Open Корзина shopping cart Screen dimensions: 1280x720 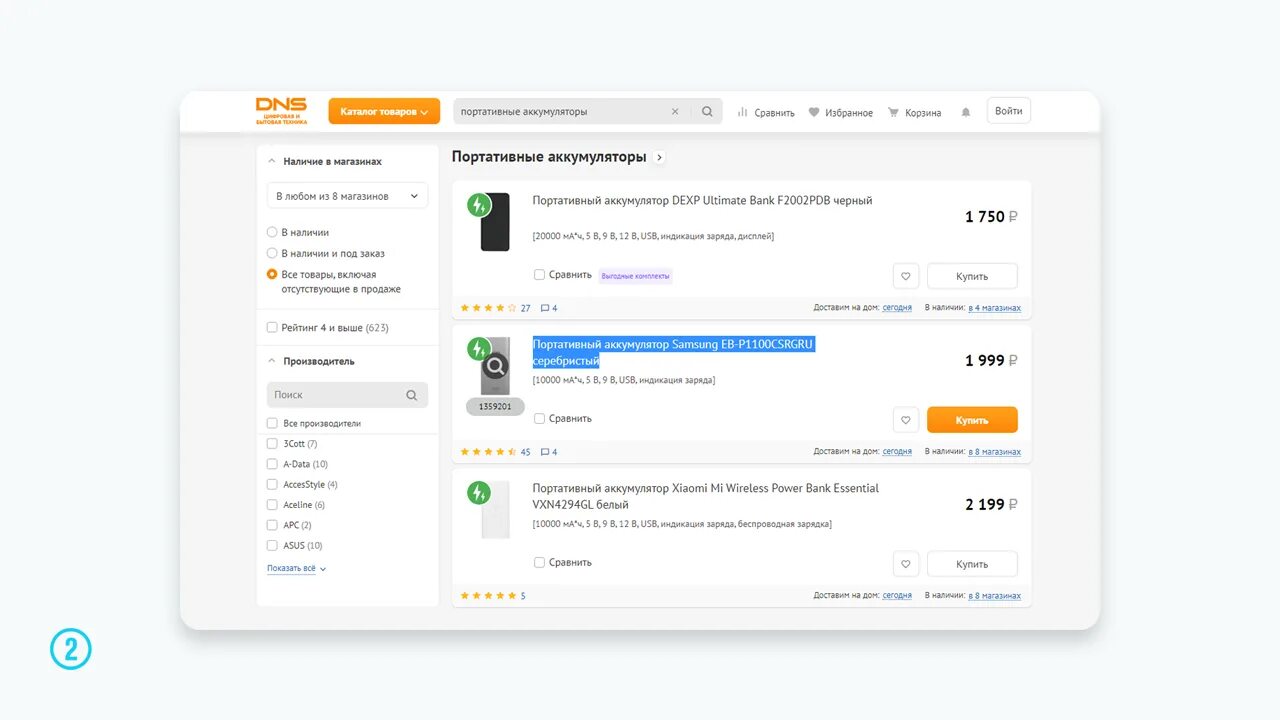pyautogui.click(x=914, y=113)
